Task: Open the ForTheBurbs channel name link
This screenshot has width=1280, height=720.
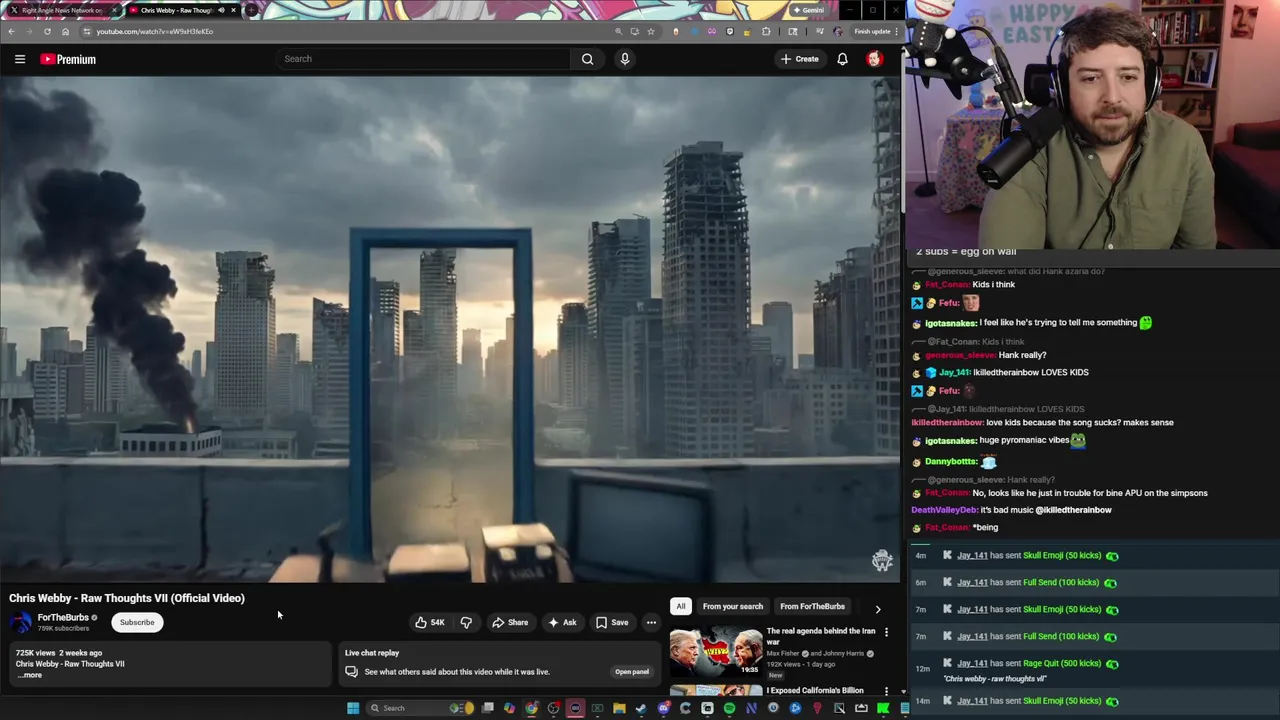Action: pyautogui.click(x=63, y=618)
